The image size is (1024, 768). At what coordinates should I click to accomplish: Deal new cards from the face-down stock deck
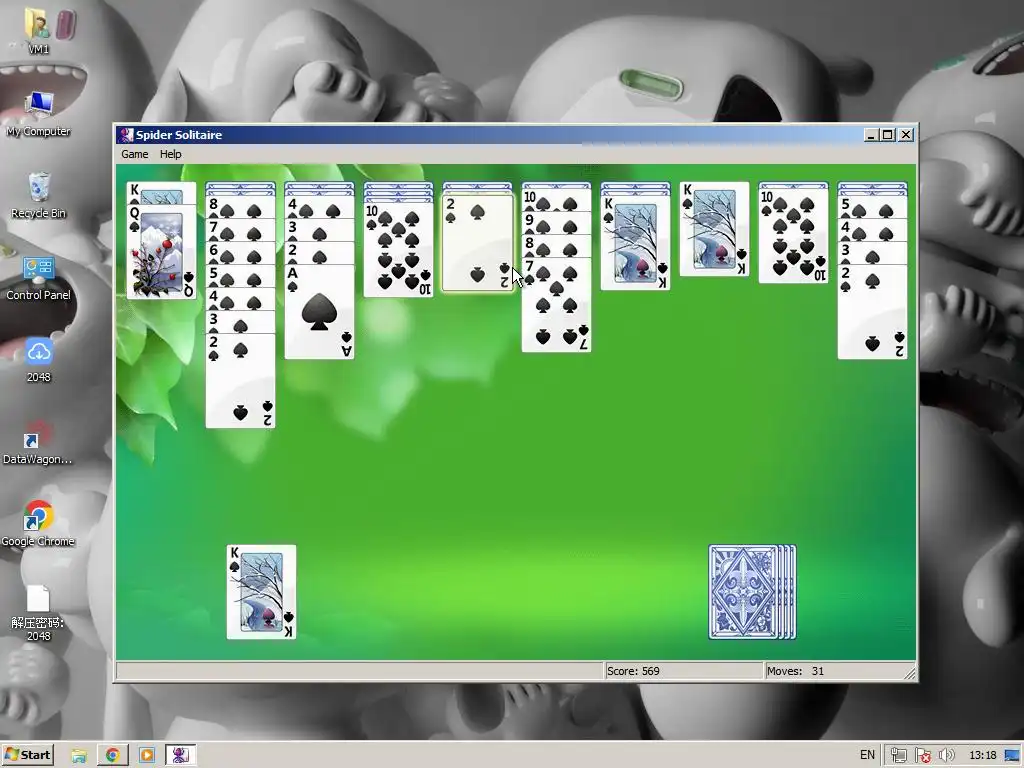[x=752, y=592]
